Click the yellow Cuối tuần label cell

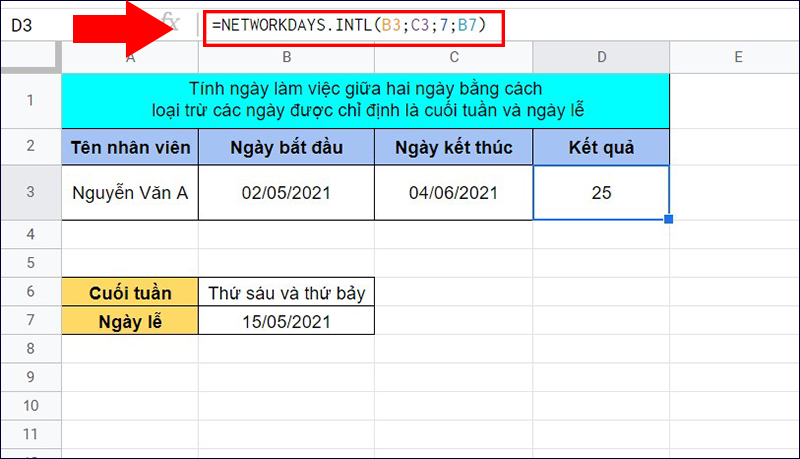[x=130, y=293]
